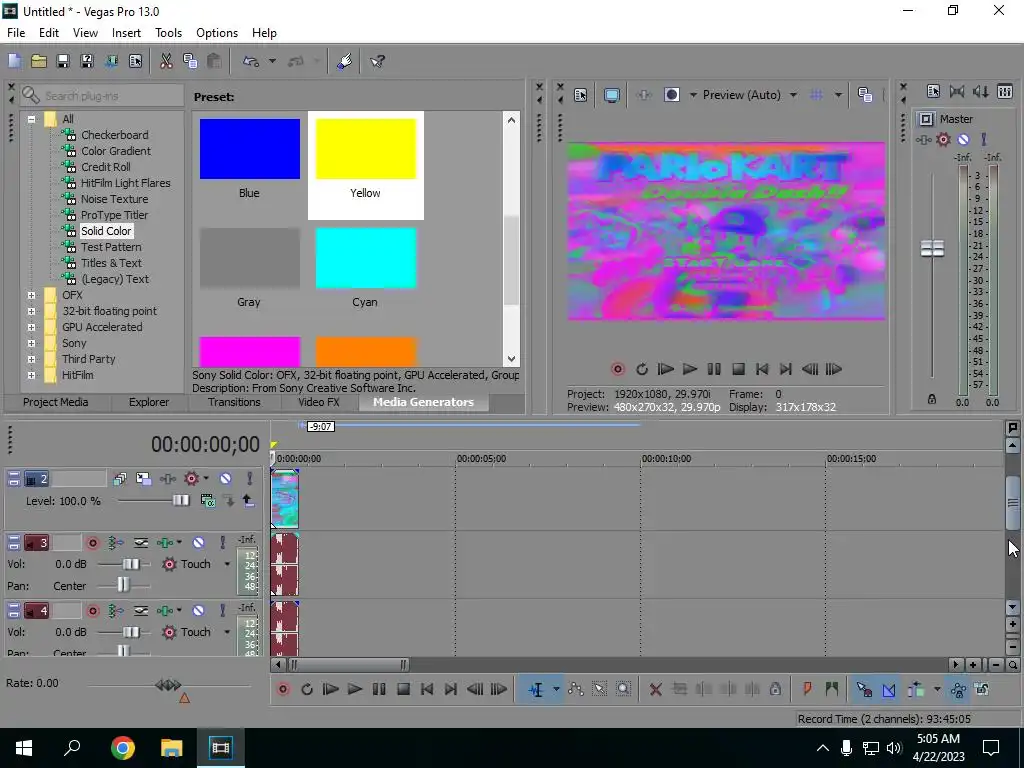Image resolution: width=1024 pixels, height=768 pixels.
Task: Switch to the Video FX tab
Action: click(319, 402)
